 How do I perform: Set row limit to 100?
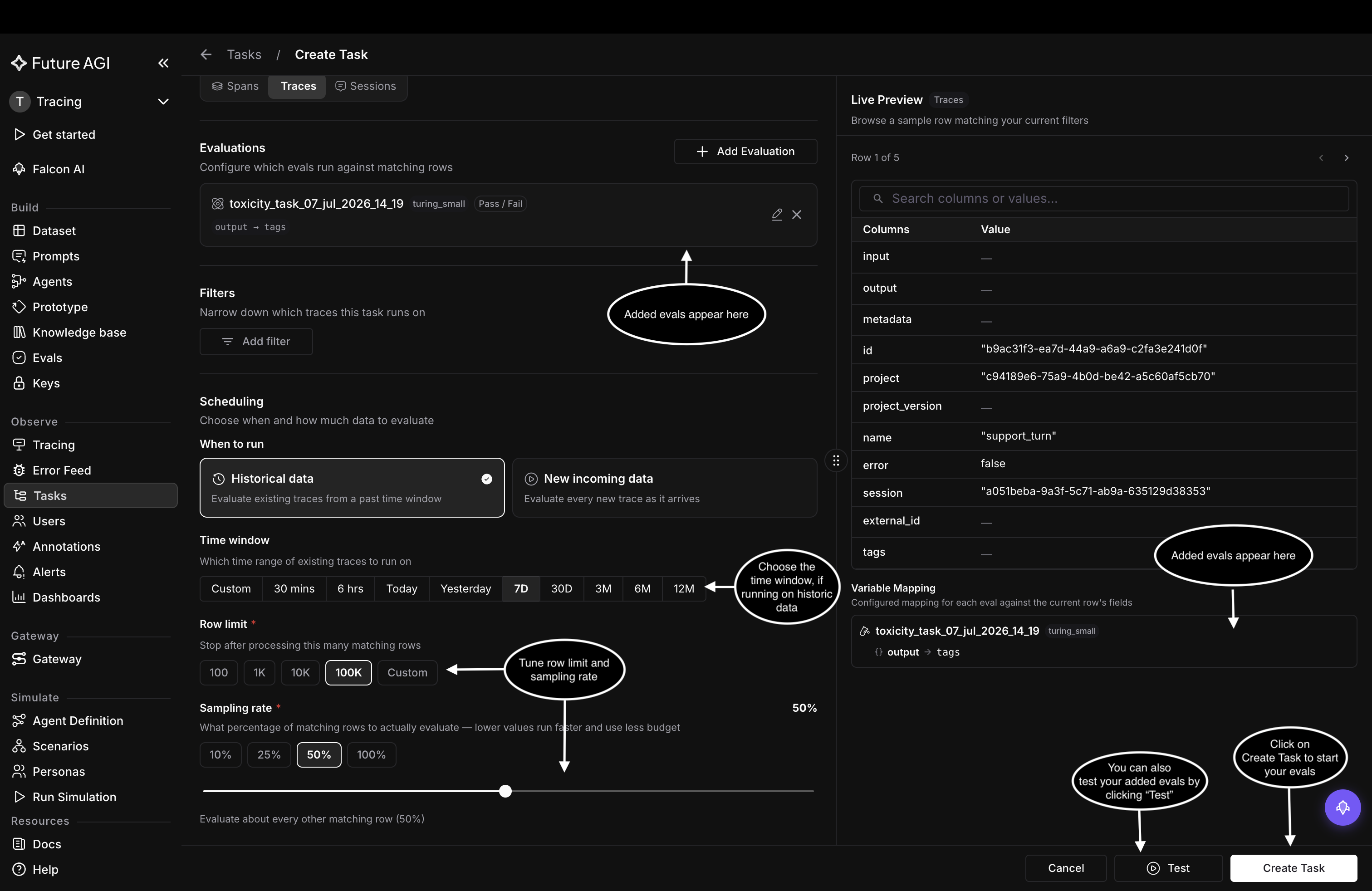[219, 673]
